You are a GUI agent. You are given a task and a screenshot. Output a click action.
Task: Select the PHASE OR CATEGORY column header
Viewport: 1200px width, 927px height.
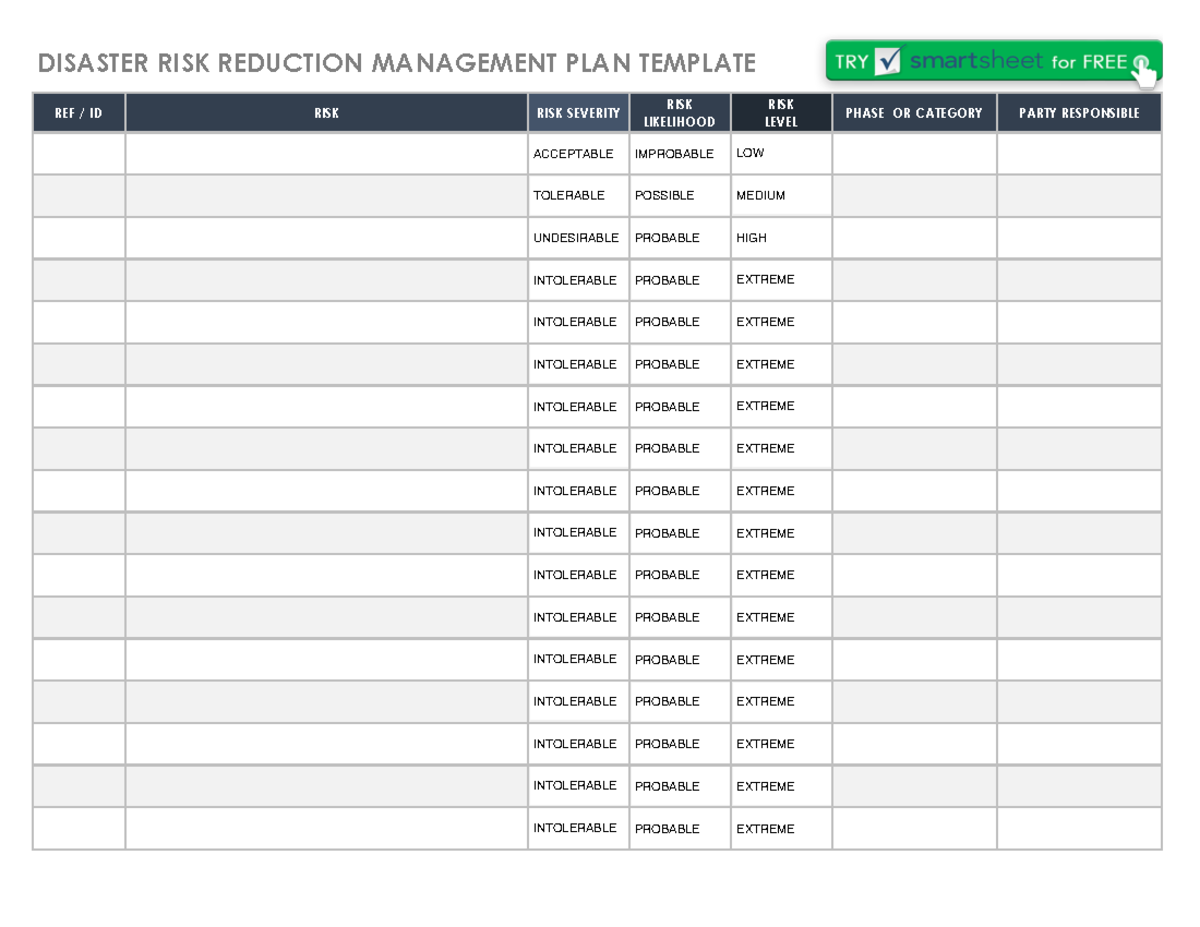[914, 113]
